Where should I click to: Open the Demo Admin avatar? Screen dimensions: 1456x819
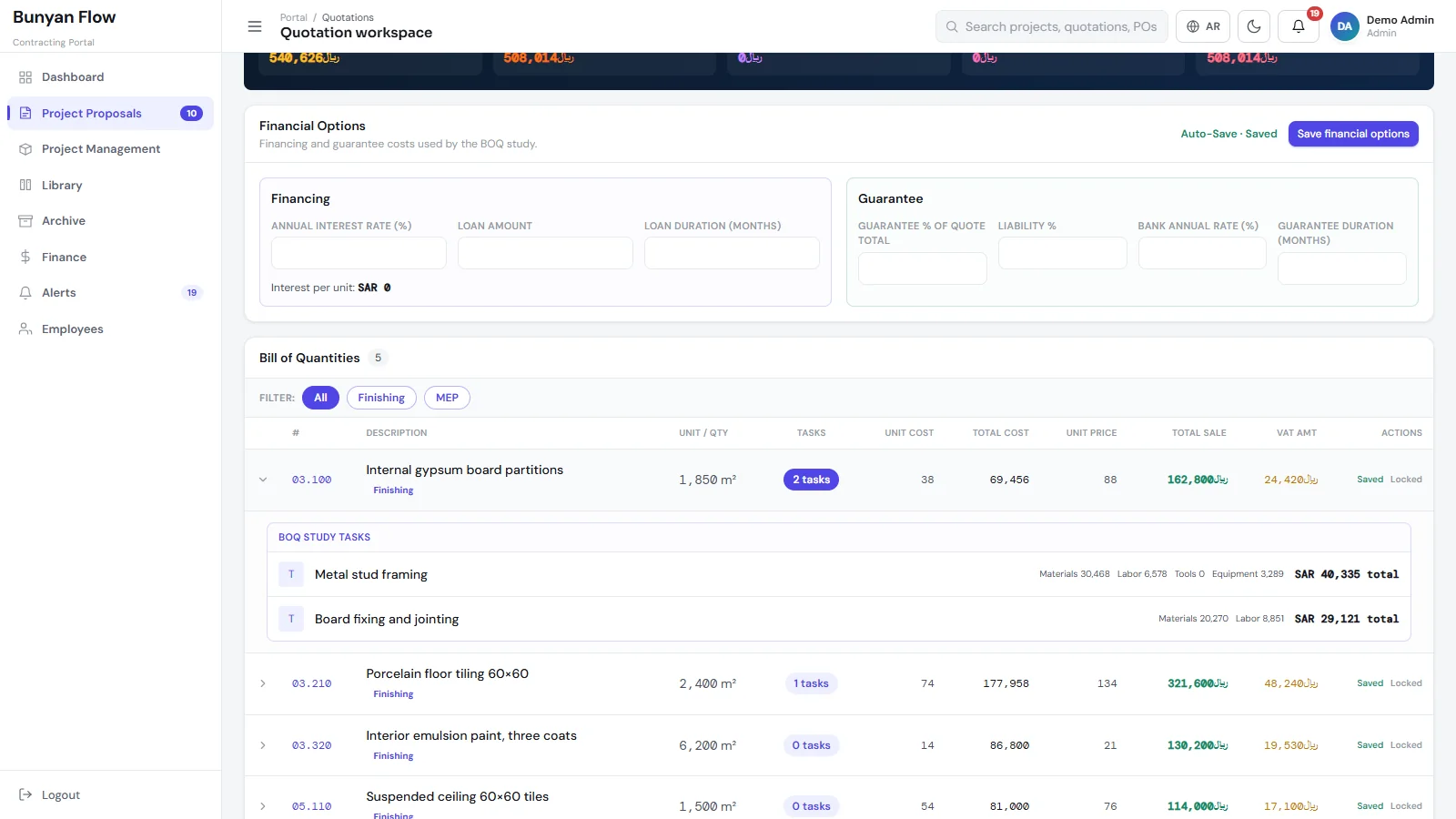tap(1344, 26)
